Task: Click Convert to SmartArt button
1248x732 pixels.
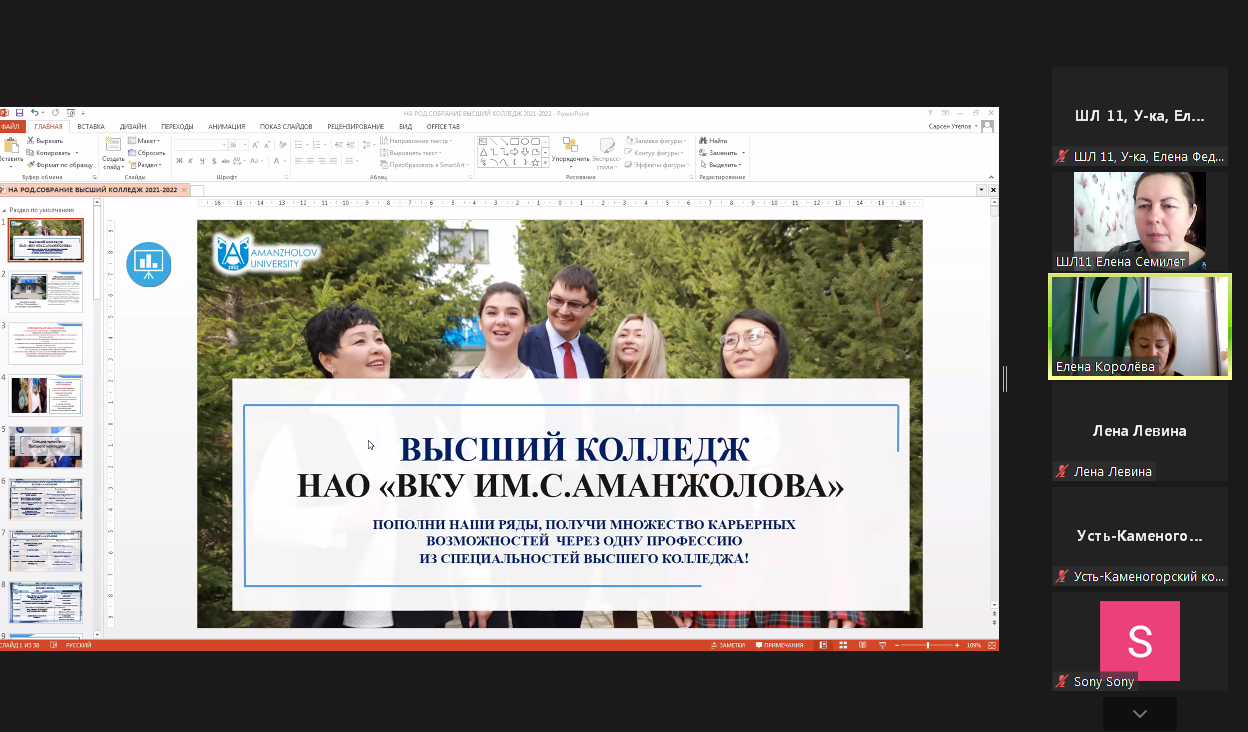Action: (x=424, y=165)
